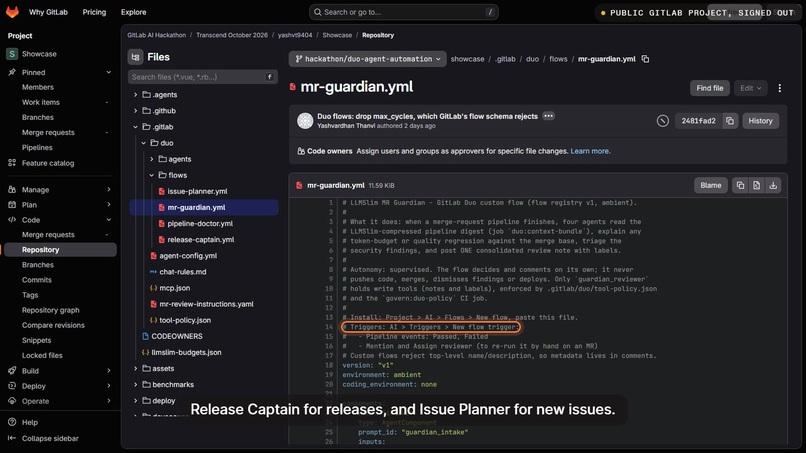The image size is (806, 453).
Task: Open the Edit dropdown
Action: click(750, 88)
